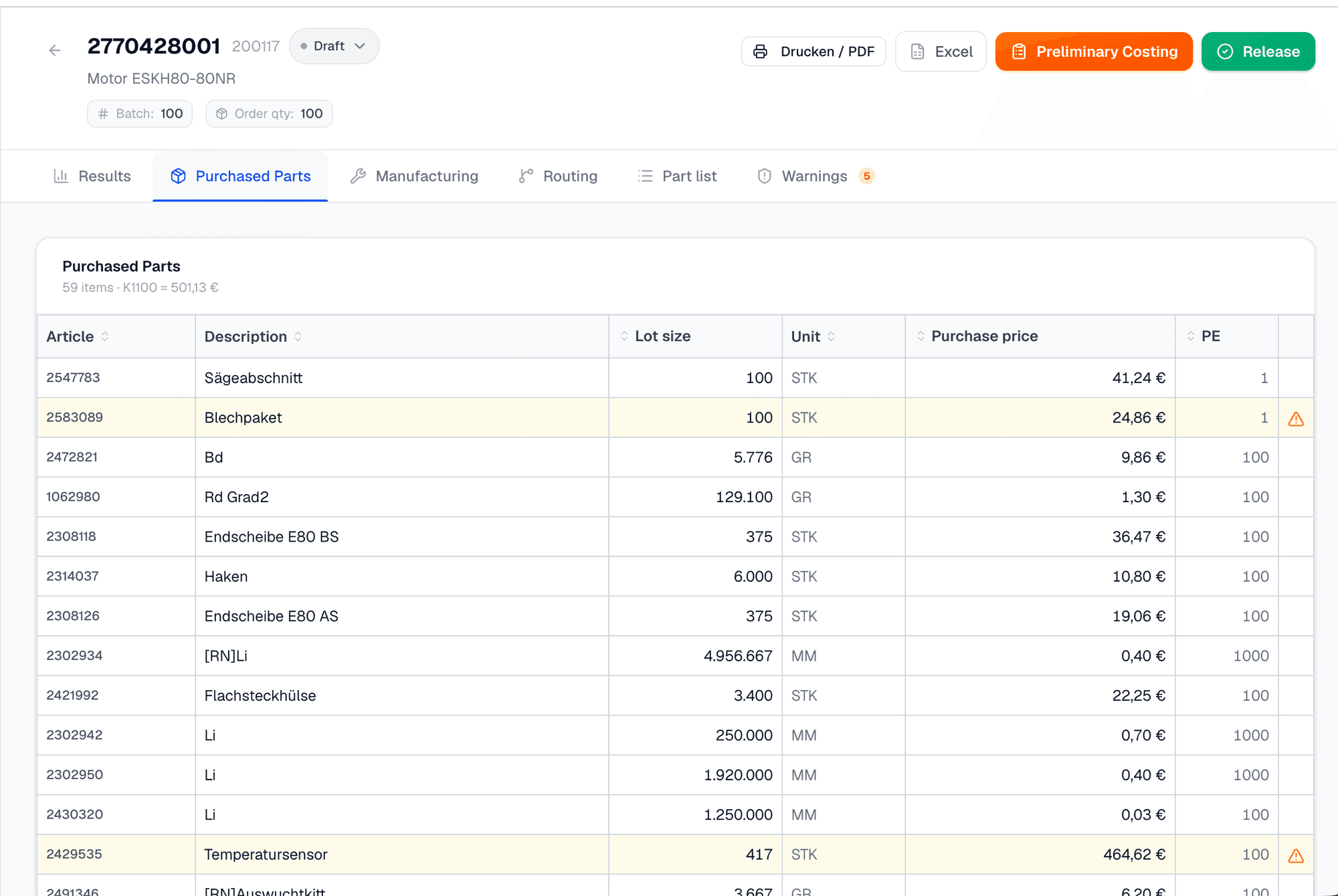Click the Haken description

coord(226,576)
